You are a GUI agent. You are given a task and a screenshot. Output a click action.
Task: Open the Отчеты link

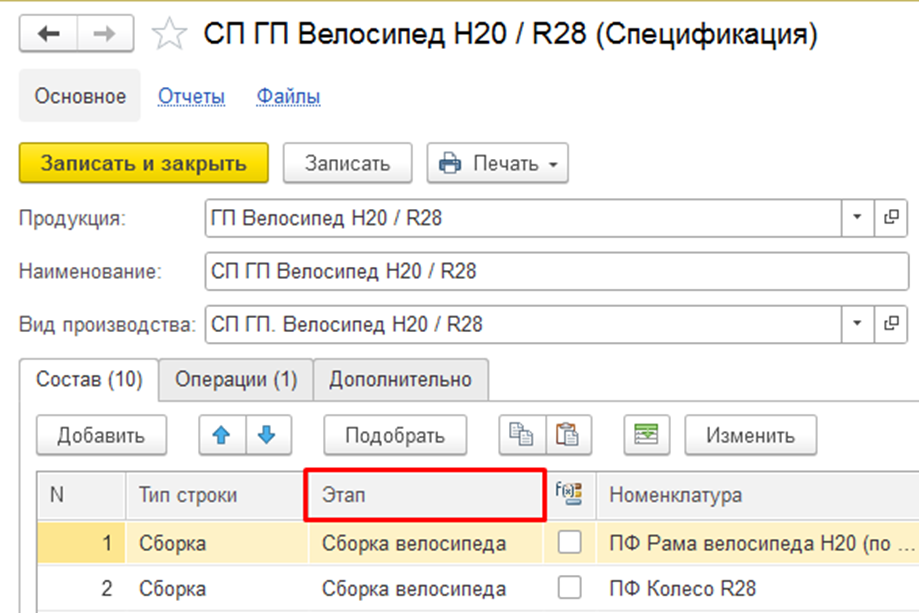point(192,96)
